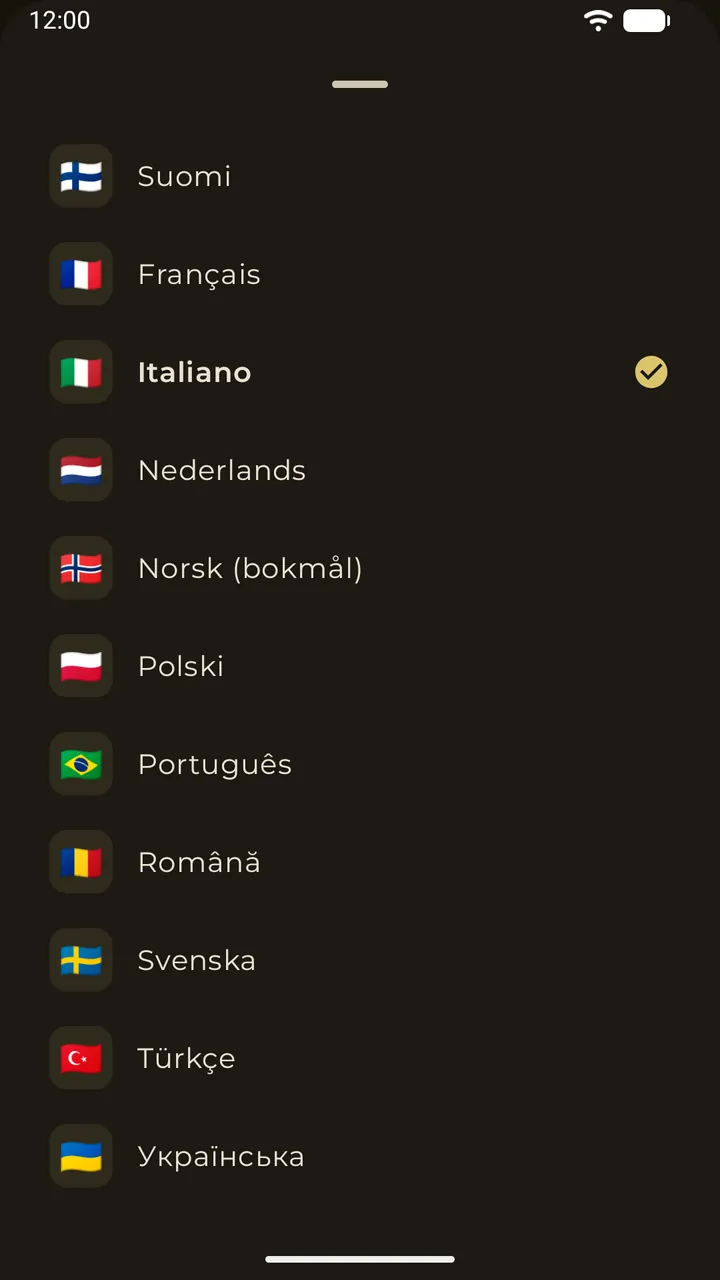Choose Français from the language list
720x1280 pixels.
pos(360,274)
